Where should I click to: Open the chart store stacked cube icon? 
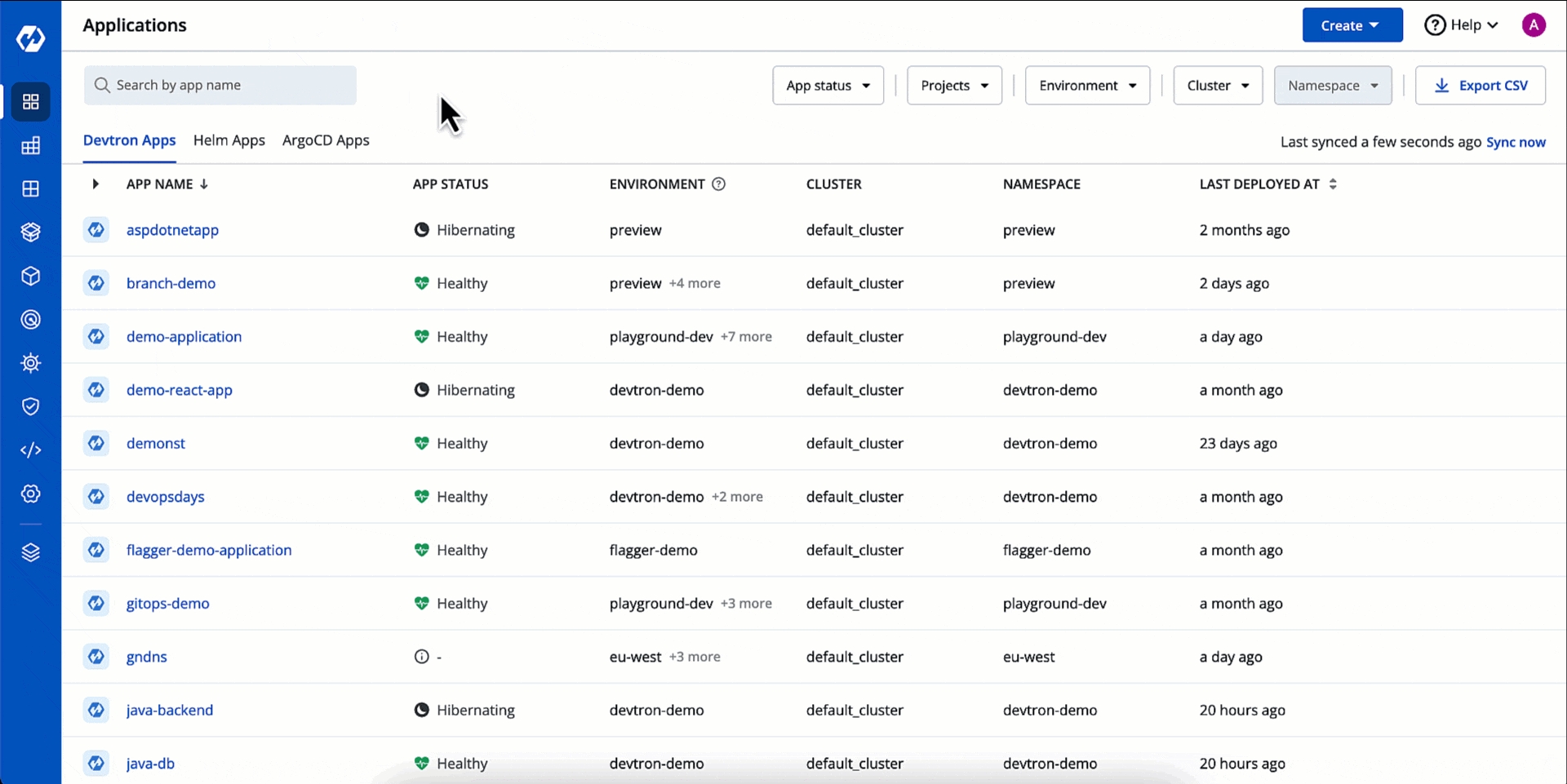click(30, 233)
